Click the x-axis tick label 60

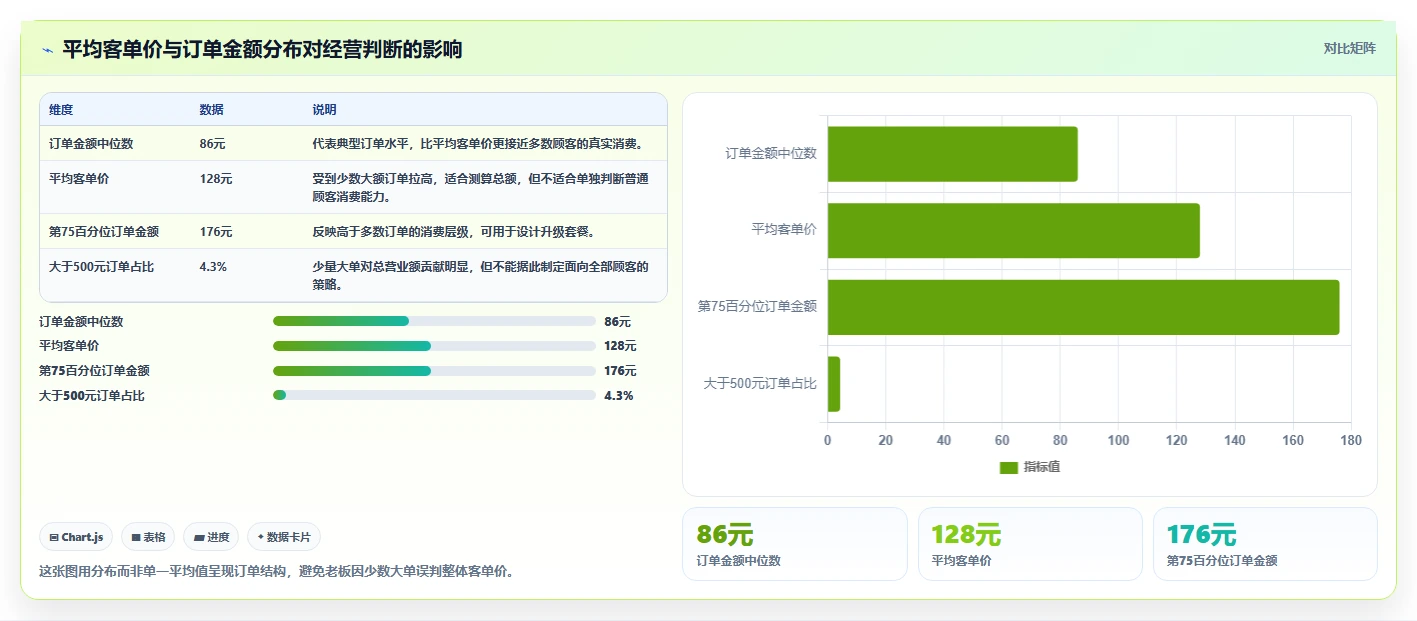(1002, 441)
